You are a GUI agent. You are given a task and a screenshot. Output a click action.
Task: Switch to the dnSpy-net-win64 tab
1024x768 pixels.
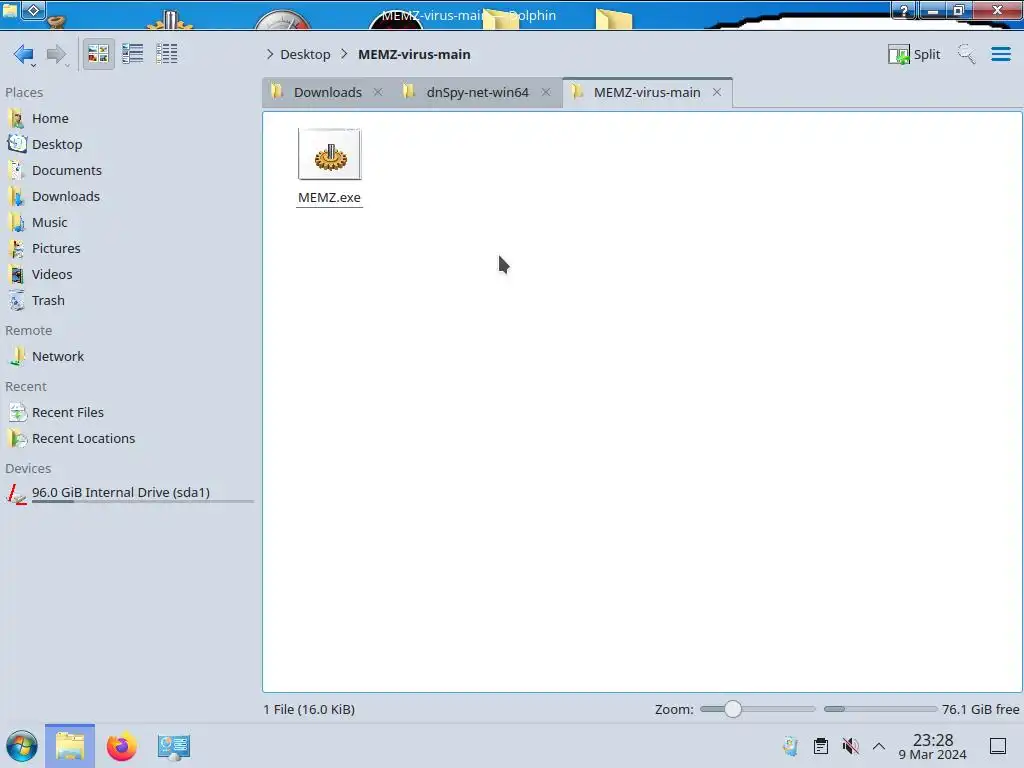click(477, 92)
